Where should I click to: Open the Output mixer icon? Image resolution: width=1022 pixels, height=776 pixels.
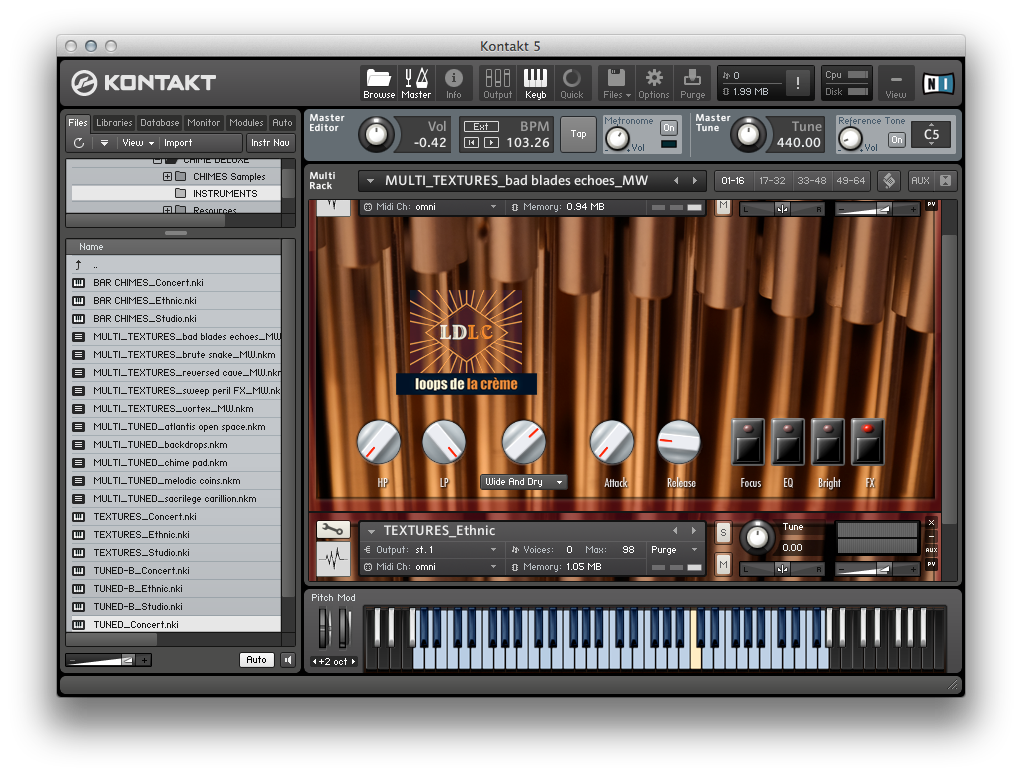coord(497,83)
